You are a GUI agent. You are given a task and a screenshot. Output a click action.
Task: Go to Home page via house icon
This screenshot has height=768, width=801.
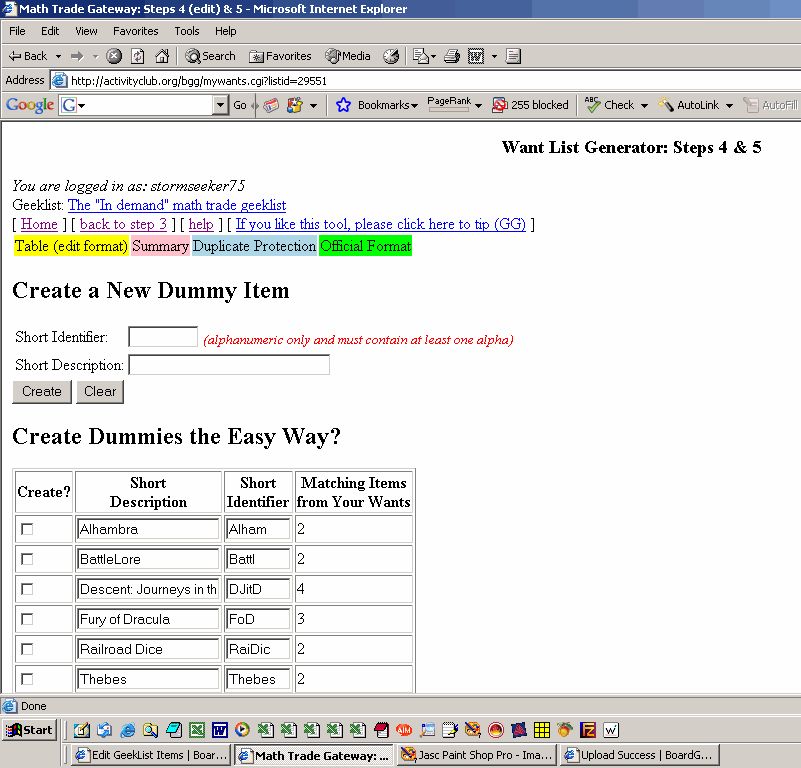160,56
